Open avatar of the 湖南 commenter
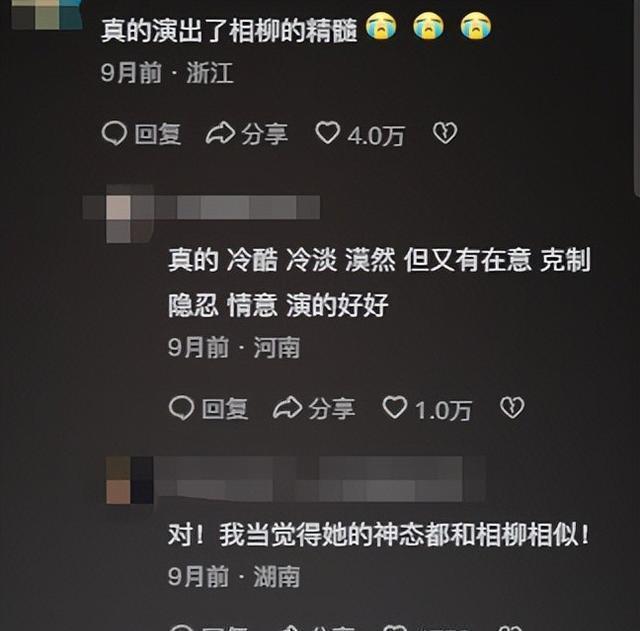The width and height of the screenshot is (640, 631). (x=130, y=480)
